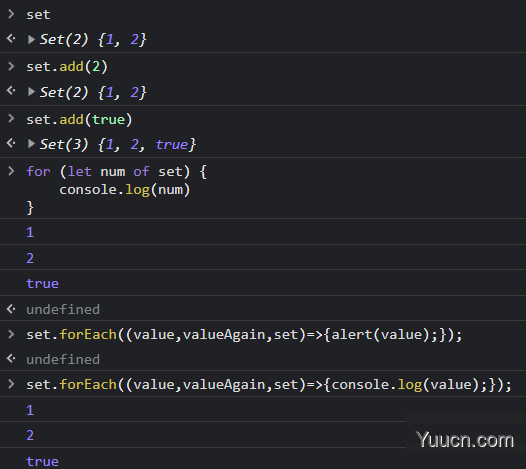Expand the Set(2) result under 'set'
Viewport: 526px width, 469px height.
31,40
